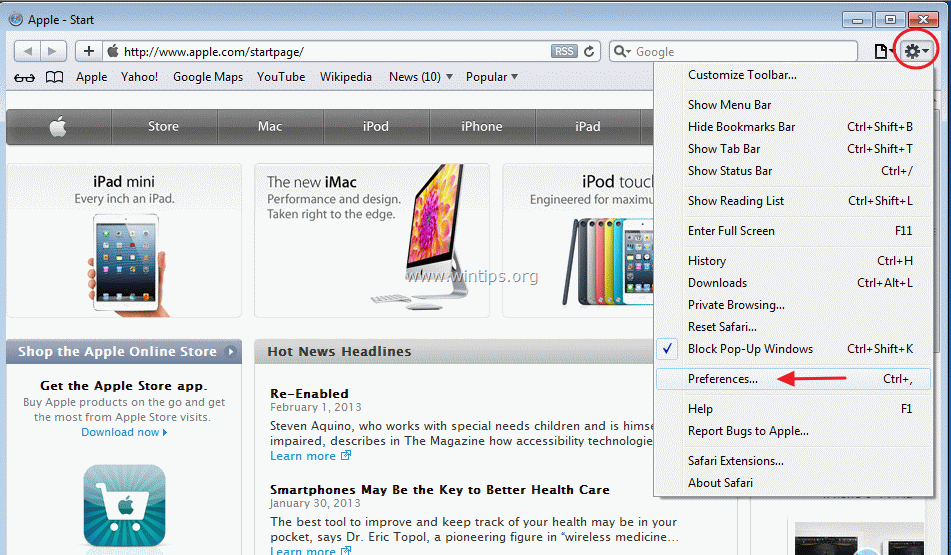
Task: Open the search engine magnifier dropdown
Action: (622, 52)
